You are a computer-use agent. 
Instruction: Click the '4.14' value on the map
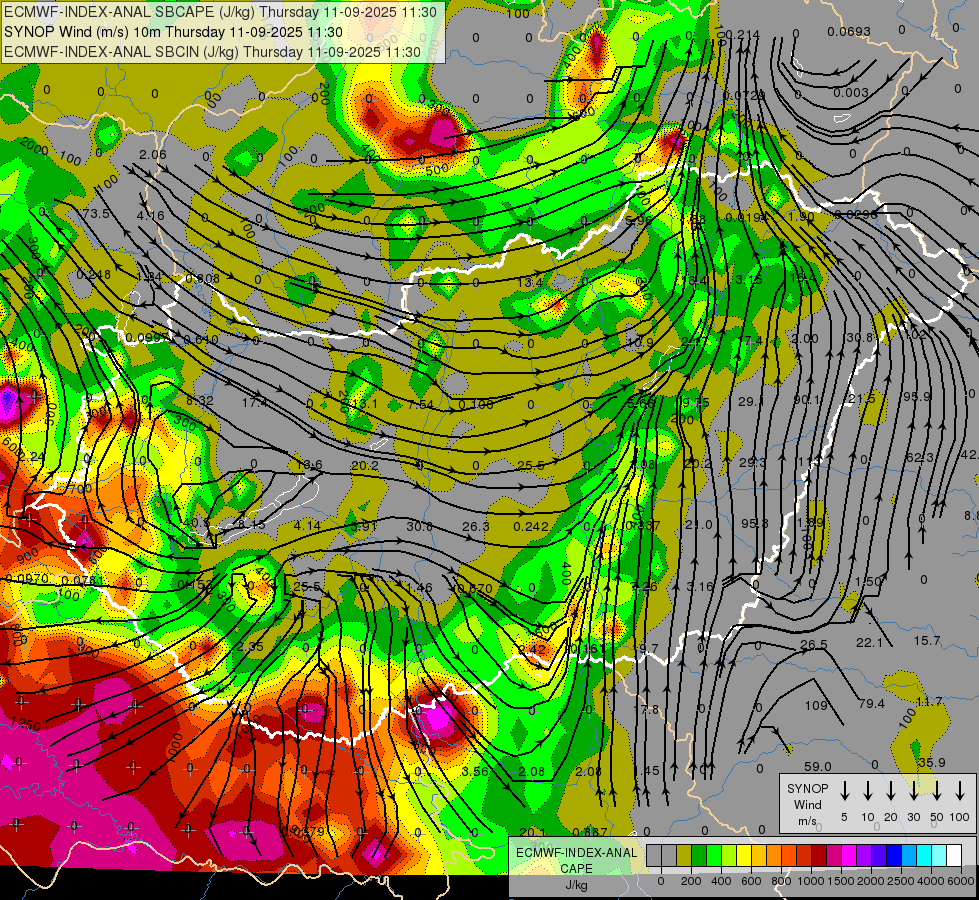(307, 526)
